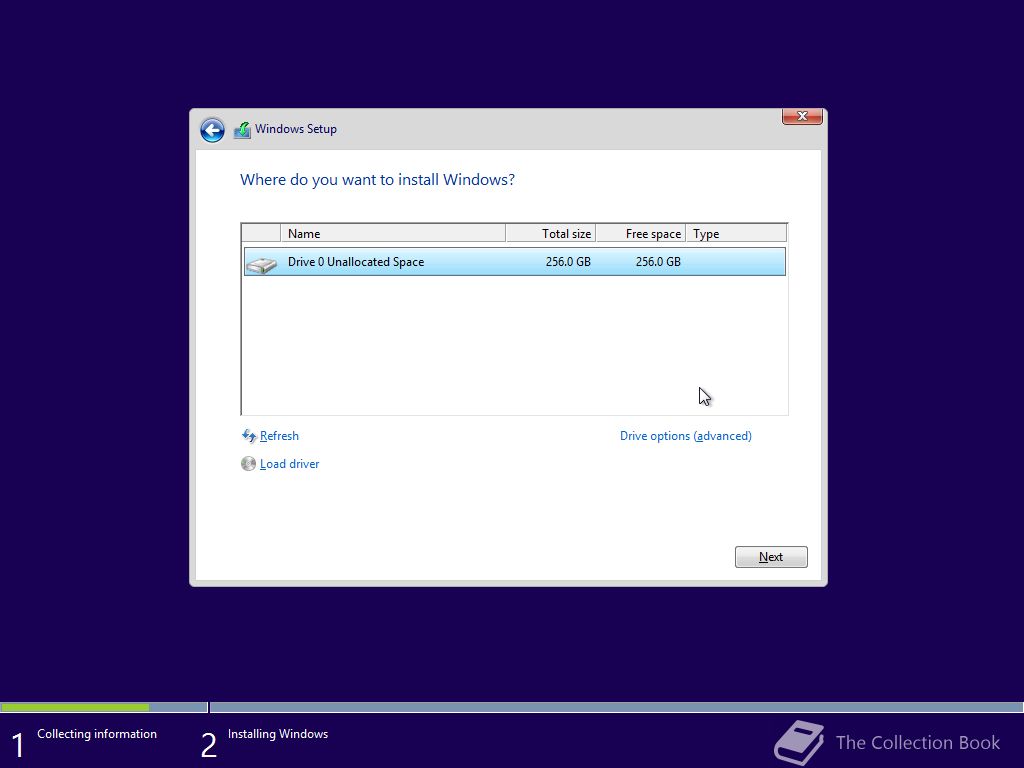Click the Load driver disc icon
Image resolution: width=1024 pixels, height=768 pixels.
point(248,464)
